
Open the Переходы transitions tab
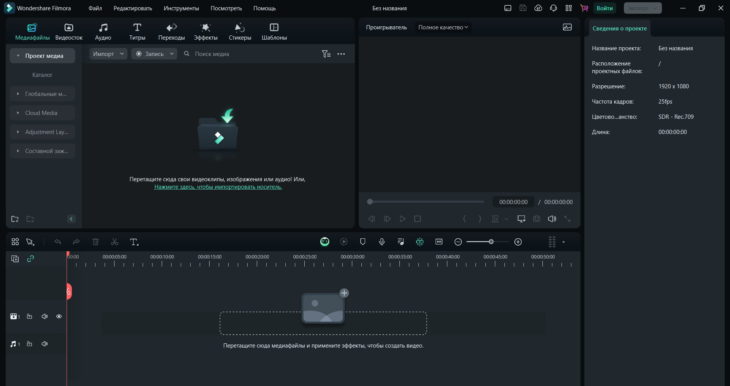tap(171, 32)
